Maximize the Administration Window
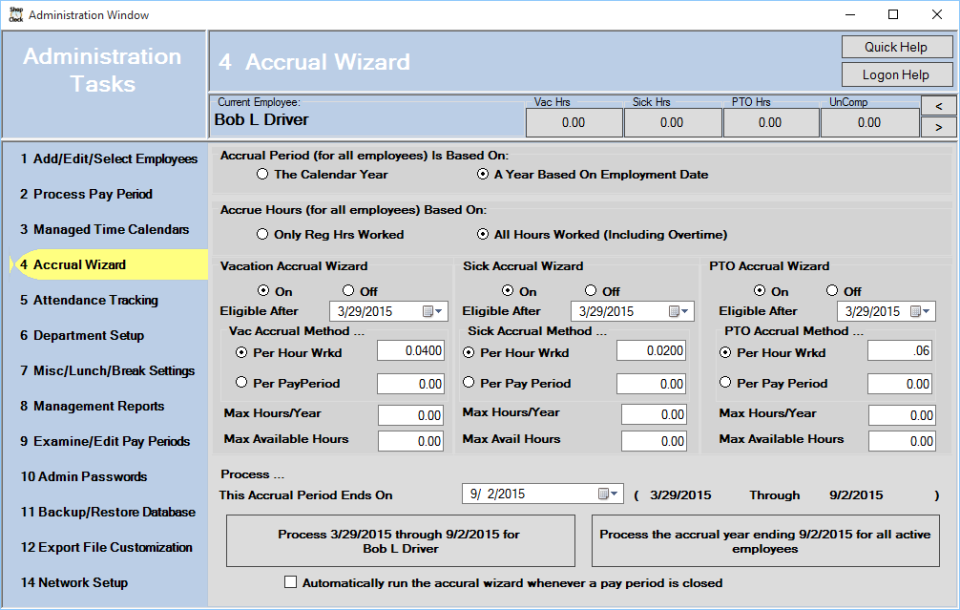Image resolution: width=960 pixels, height=610 pixels. pyautogui.click(x=893, y=15)
